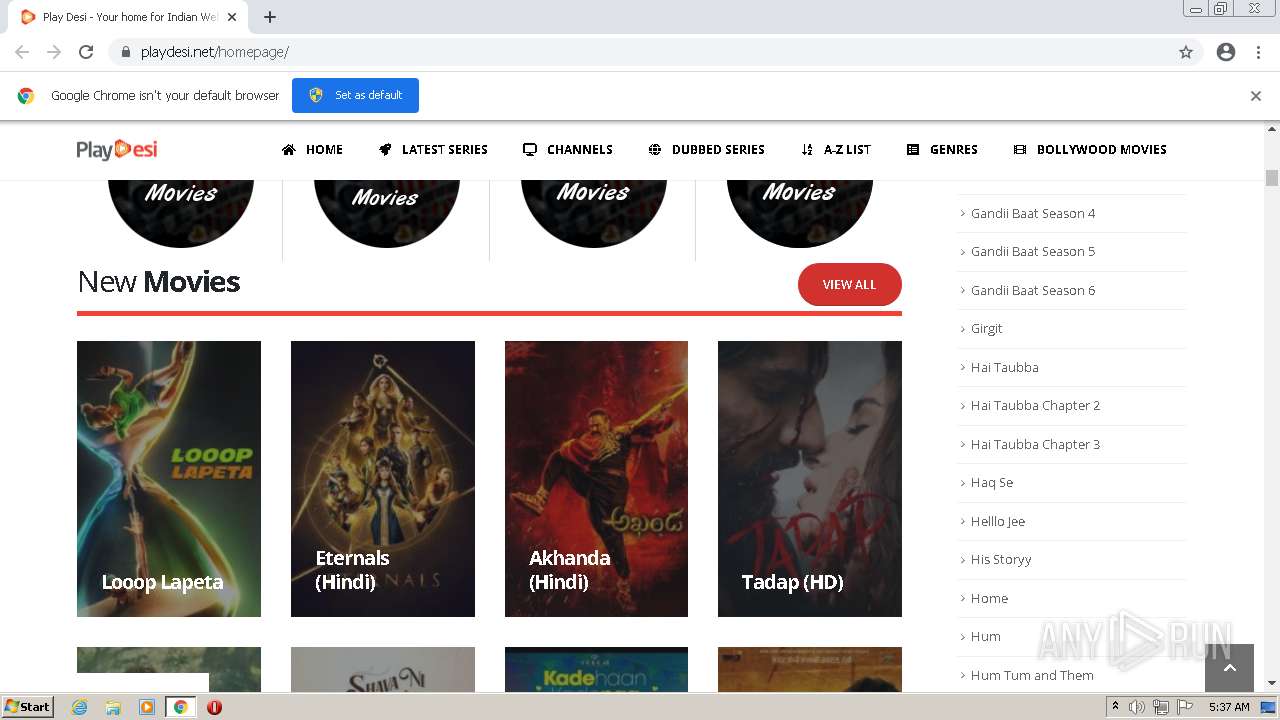Screen dimensions: 1280x720
Task: Open the BOLLYWOOD MOVIES menu
Action: click(1090, 149)
